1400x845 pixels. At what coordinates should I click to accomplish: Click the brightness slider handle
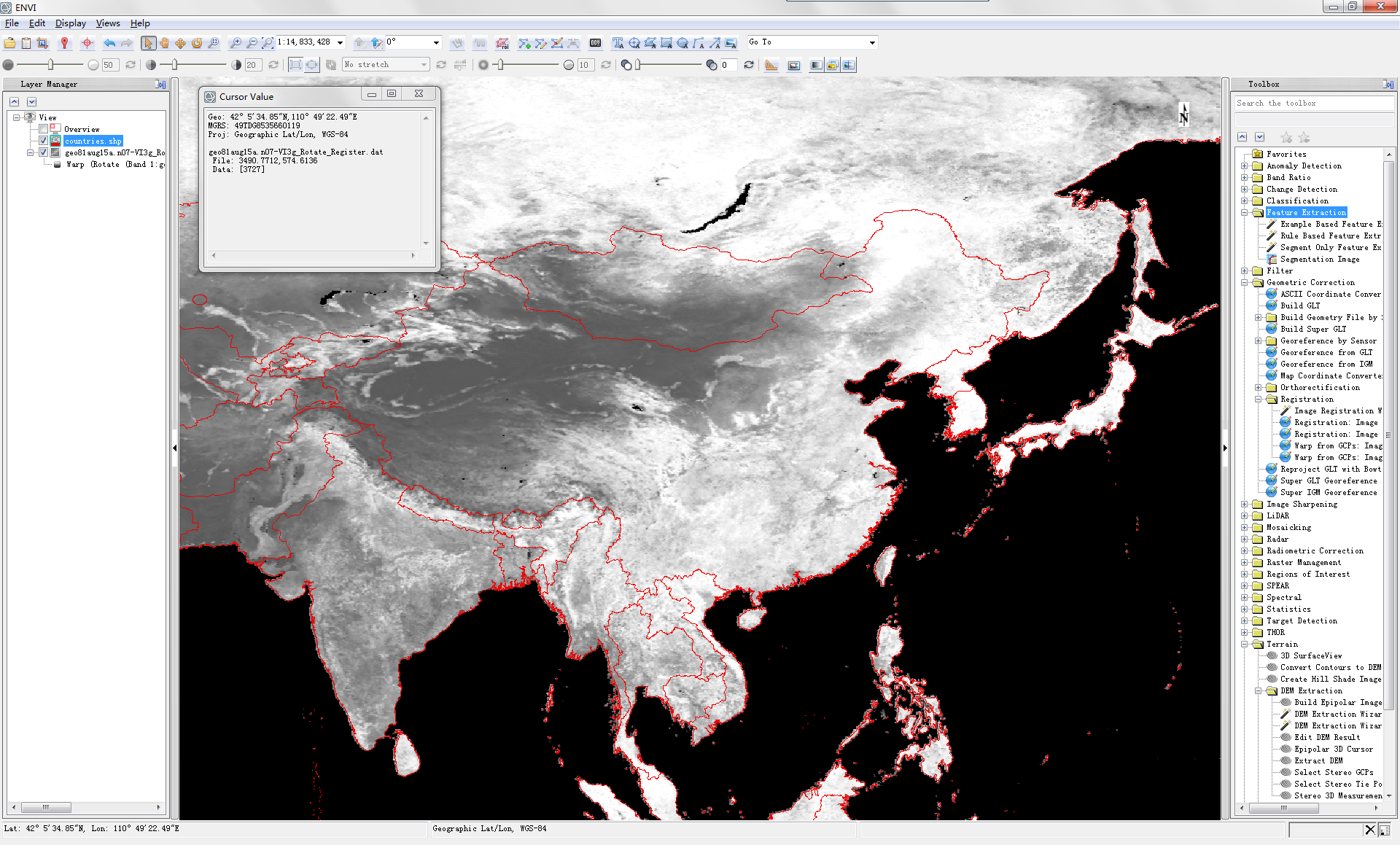point(50,65)
